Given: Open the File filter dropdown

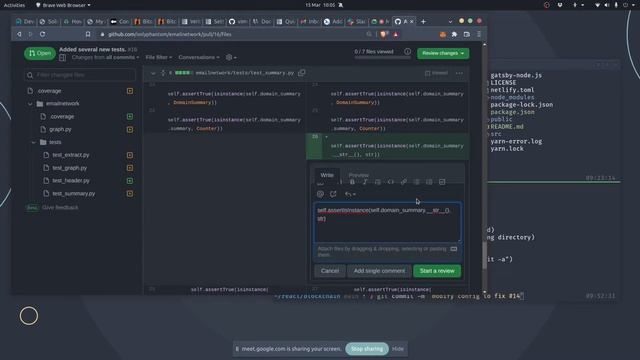Looking at the screenshot, I should 159,58.
